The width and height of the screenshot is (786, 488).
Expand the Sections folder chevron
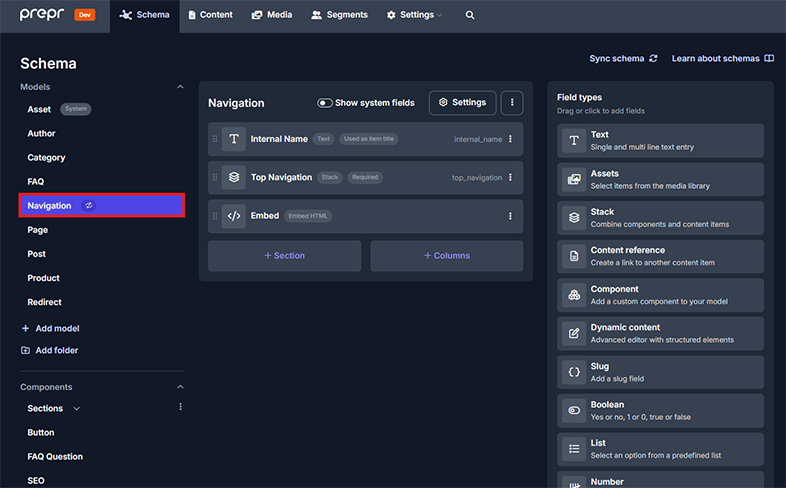click(x=77, y=409)
